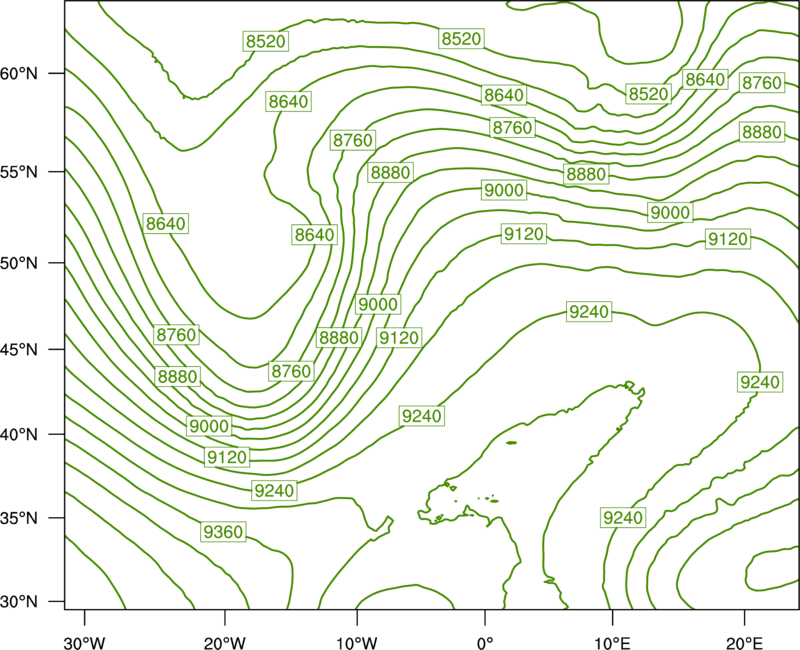Click the 9240 label just above 9360
Image resolution: width=800 pixels, height=650 pixels.
click(x=274, y=490)
